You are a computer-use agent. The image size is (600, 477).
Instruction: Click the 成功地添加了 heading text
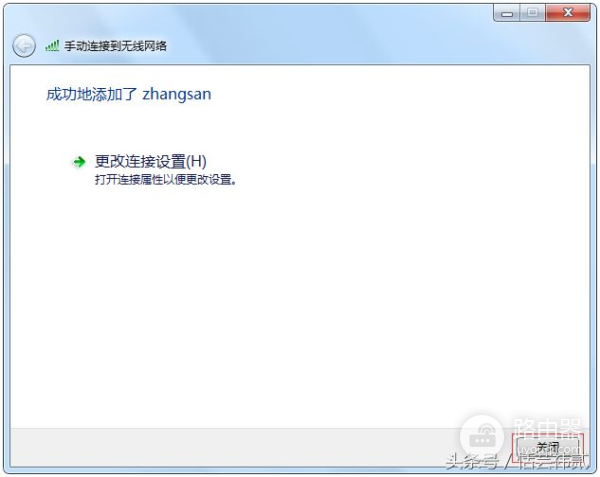pos(91,94)
